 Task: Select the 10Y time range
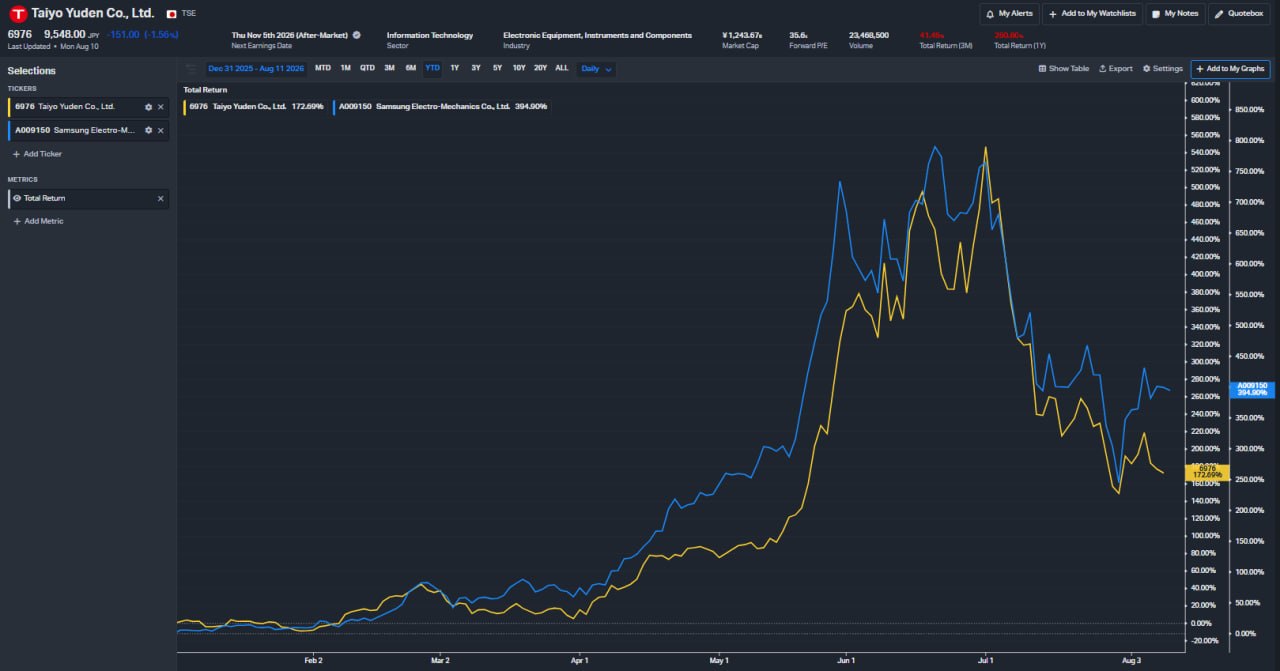tap(519, 68)
